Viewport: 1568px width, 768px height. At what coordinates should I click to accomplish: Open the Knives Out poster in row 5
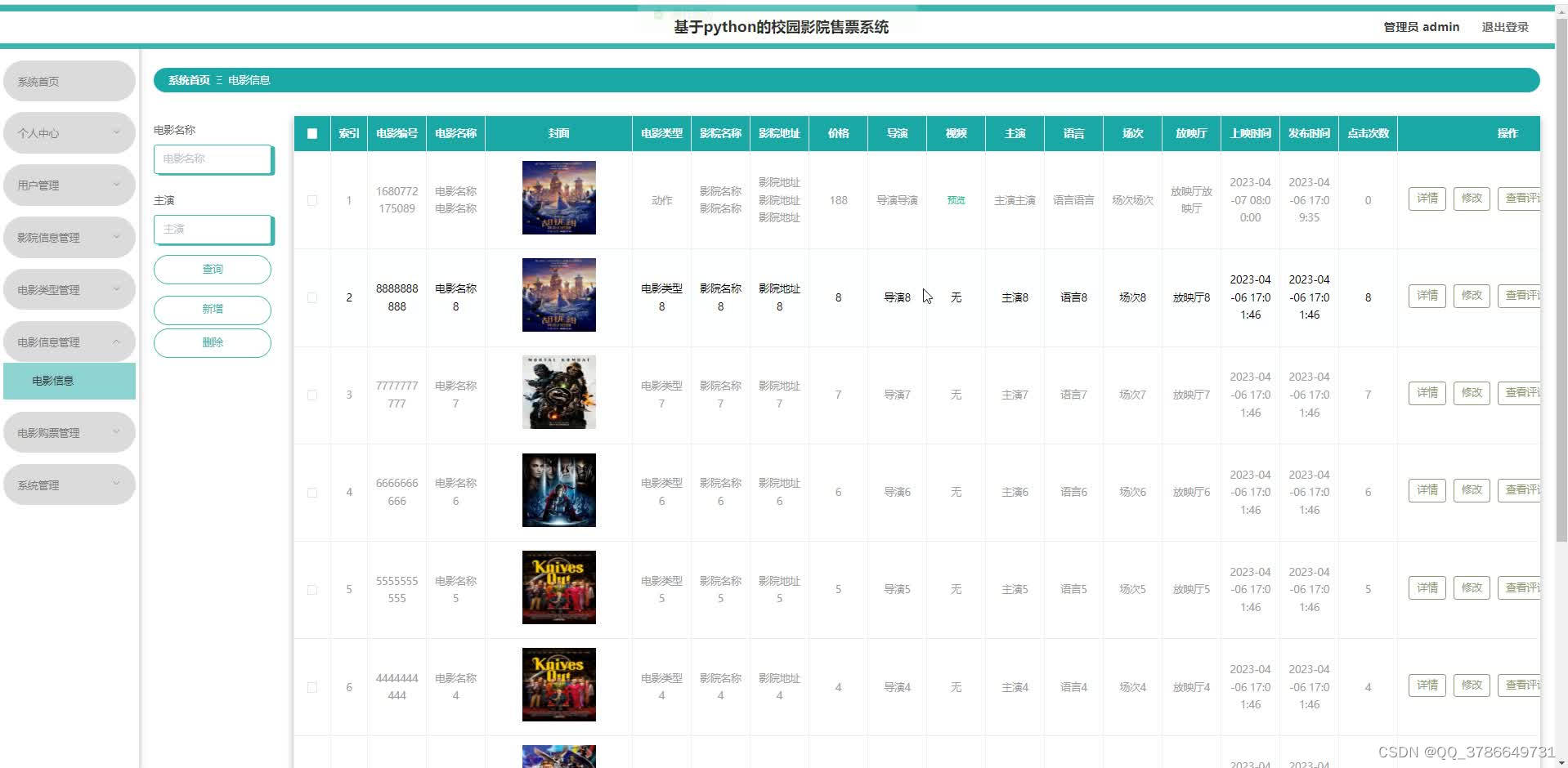[559, 587]
